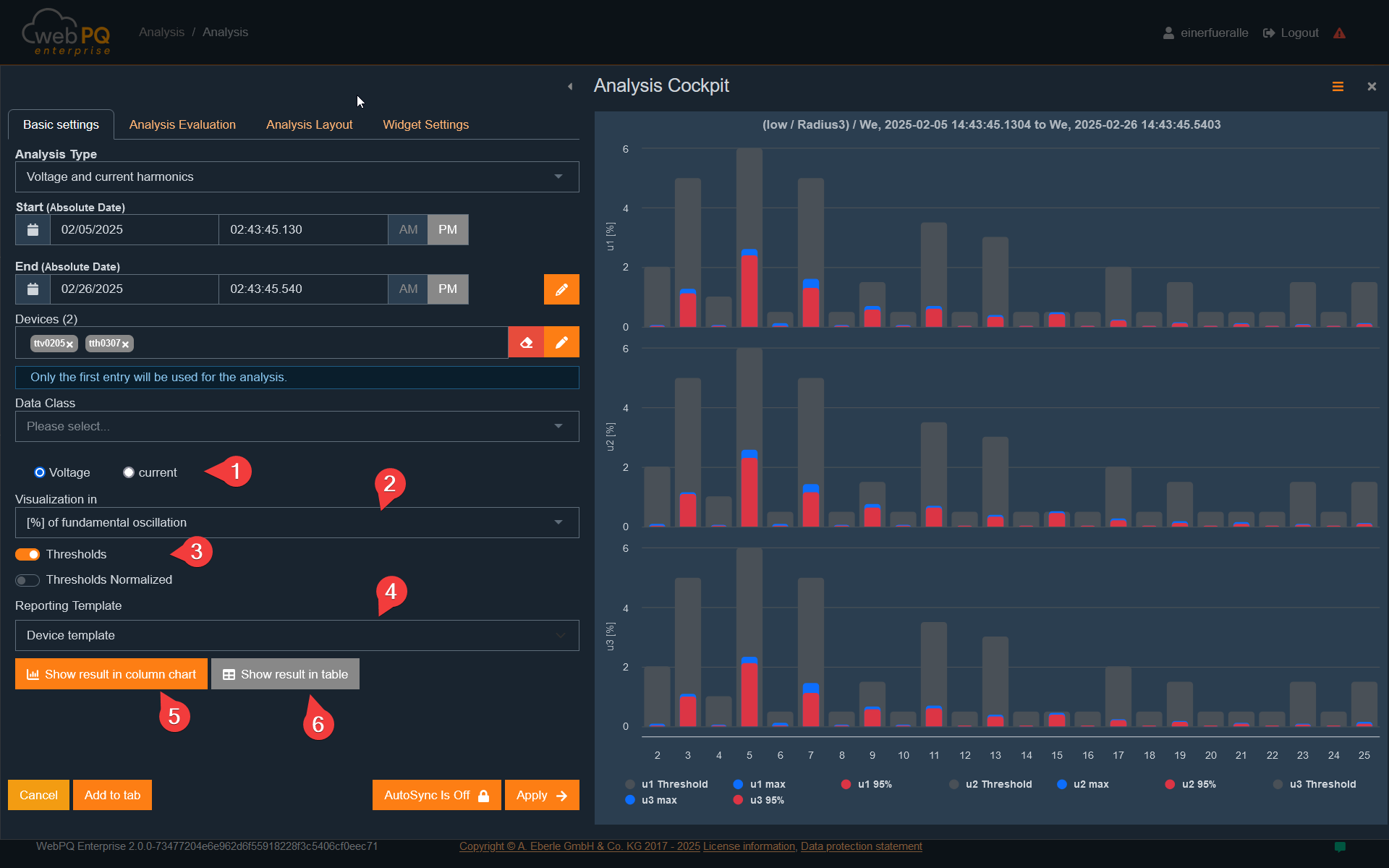The height and width of the screenshot is (868, 1389).
Task: Collapse the settings panel with the arrow
Action: 570,87
